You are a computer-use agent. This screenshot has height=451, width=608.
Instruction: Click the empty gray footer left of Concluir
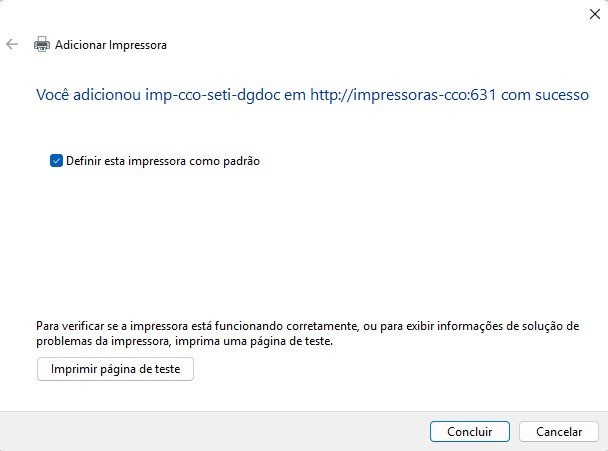[x=200, y=432]
